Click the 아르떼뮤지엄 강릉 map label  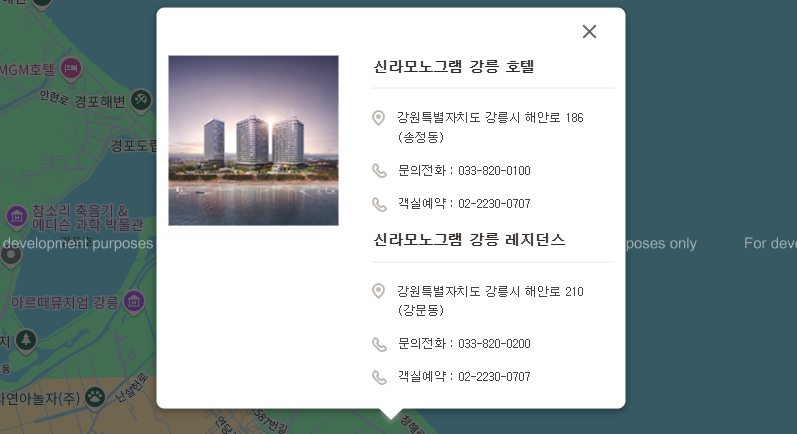point(65,303)
